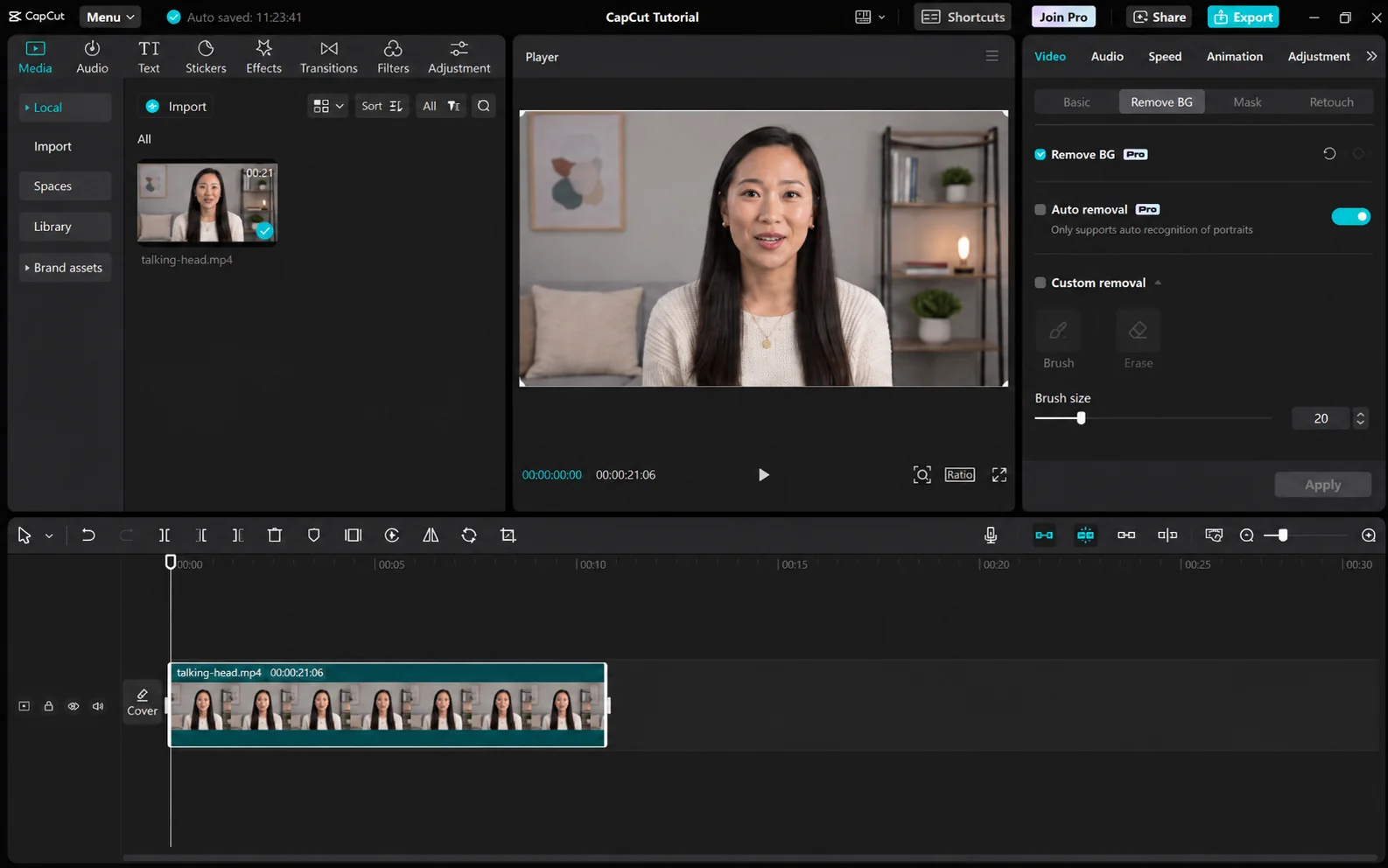Open the Stickers category
The image size is (1388, 868).
(206, 57)
